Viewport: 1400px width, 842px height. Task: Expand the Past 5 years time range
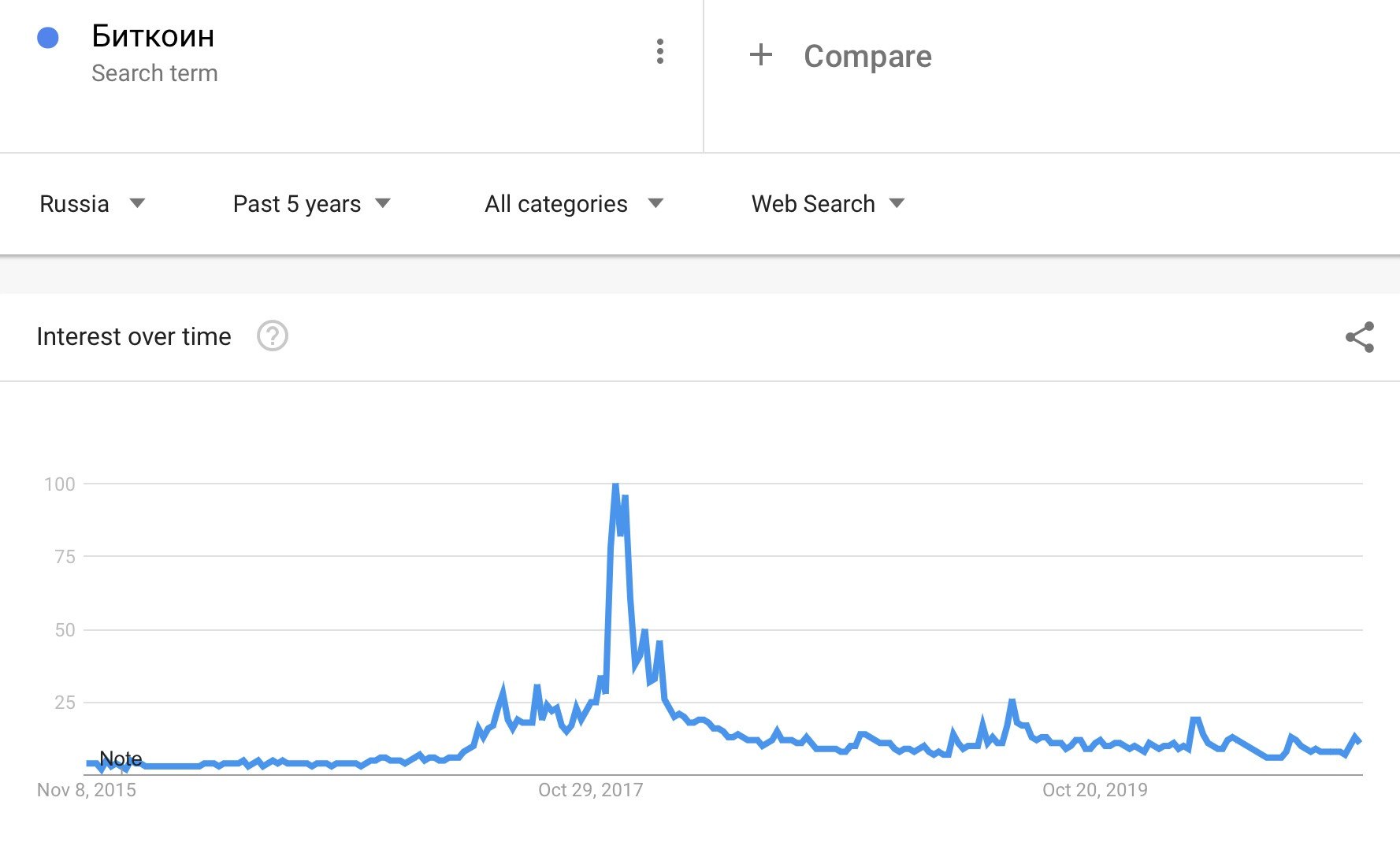(311, 204)
